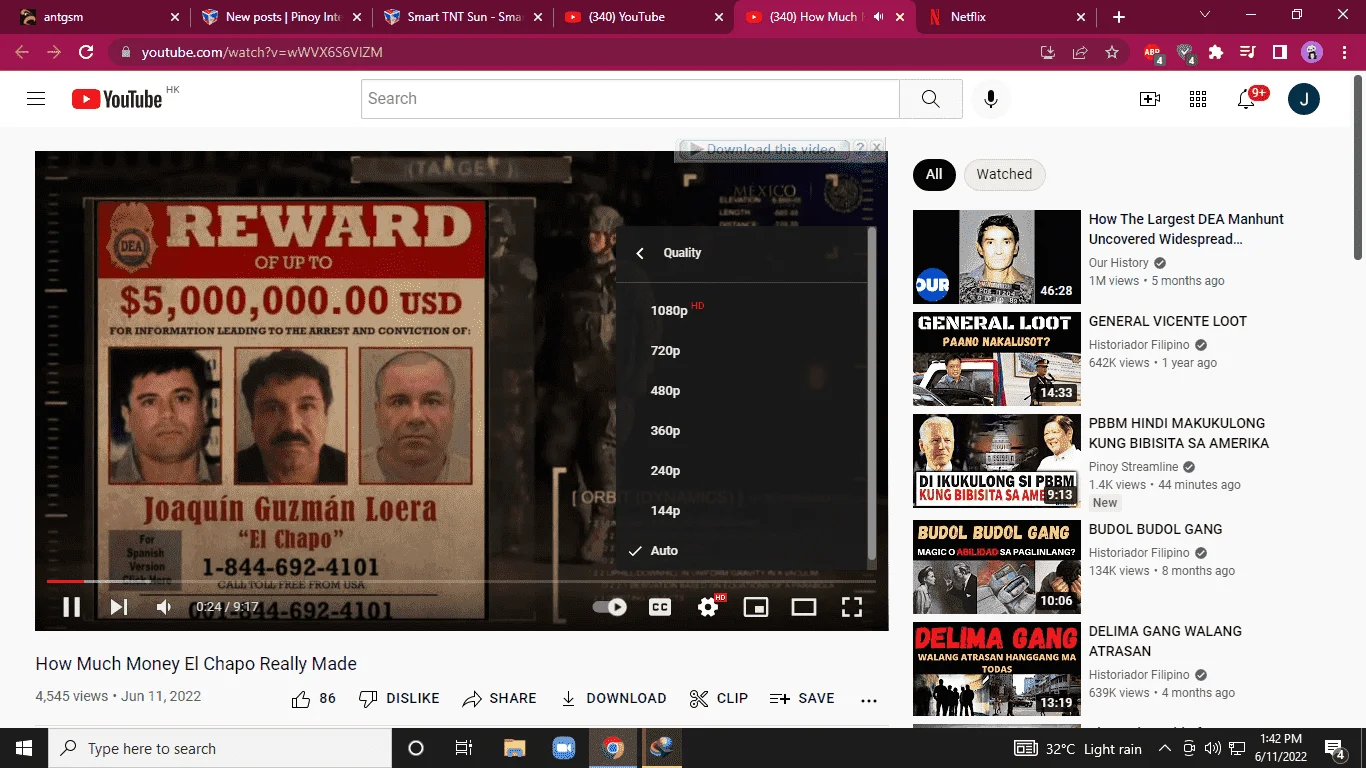Open File Explorer from taskbar

tap(514, 748)
